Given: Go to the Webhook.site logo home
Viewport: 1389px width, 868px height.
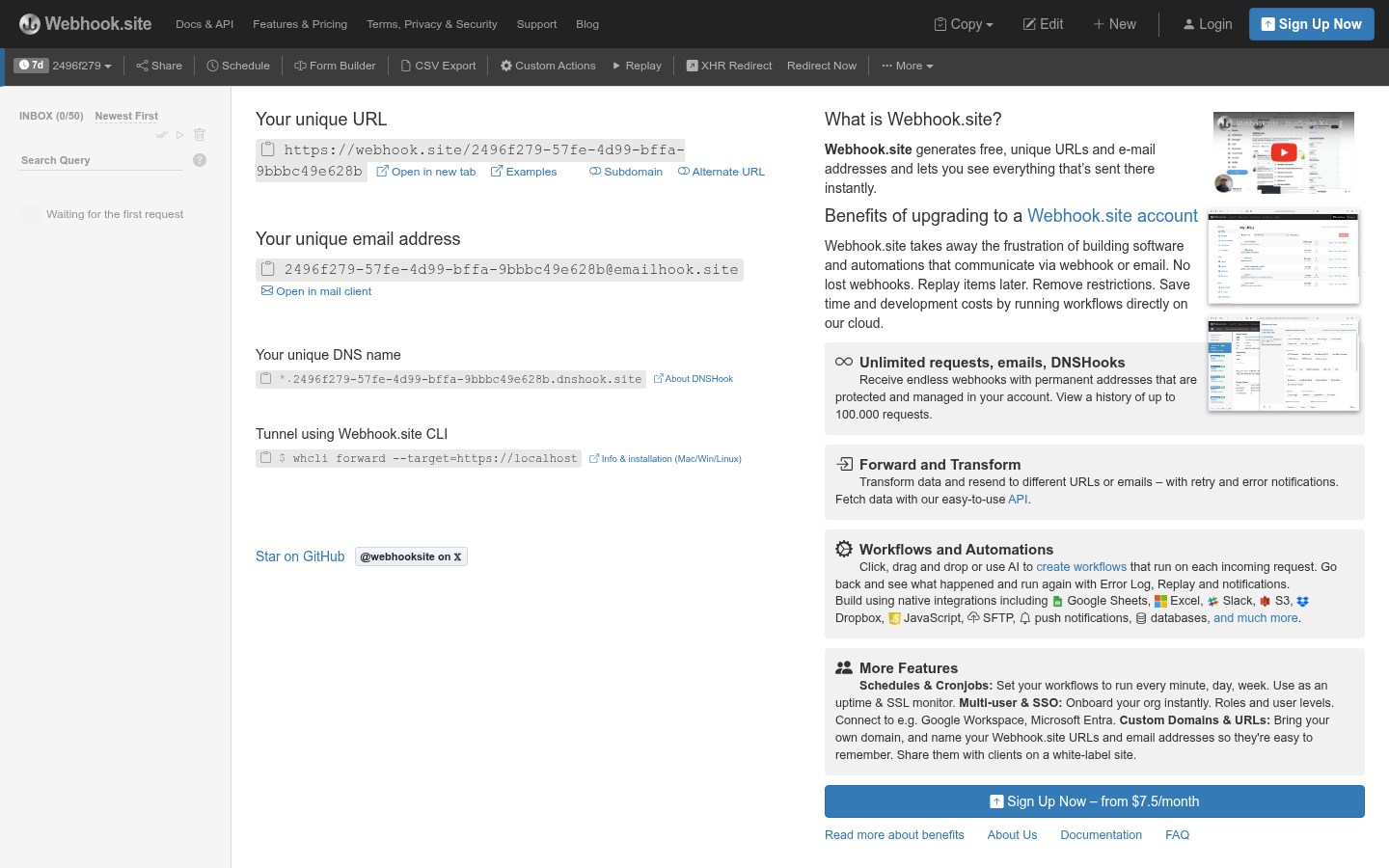Looking at the screenshot, I should tap(86, 24).
